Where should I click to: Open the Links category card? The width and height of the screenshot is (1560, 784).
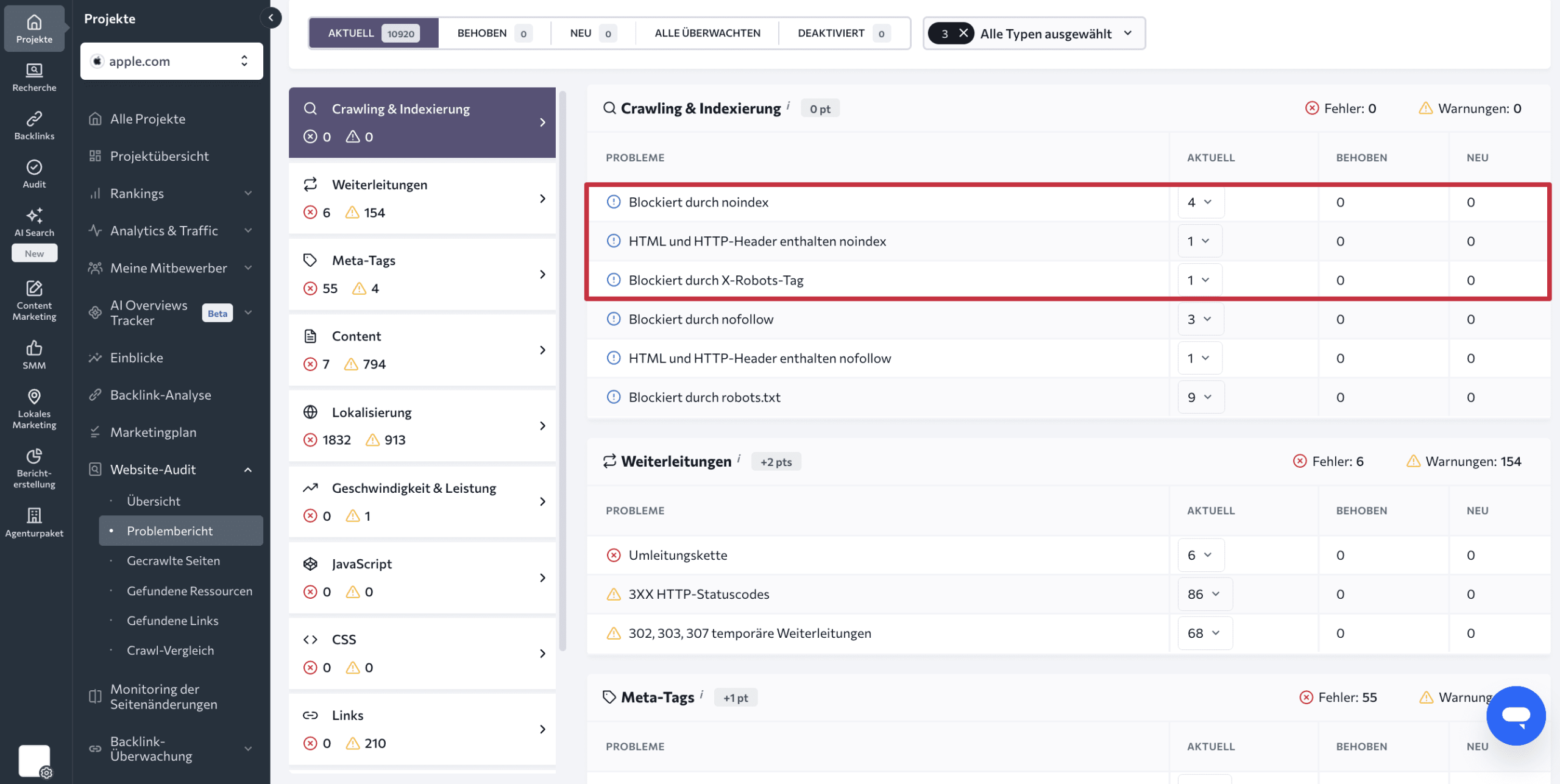point(422,729)
